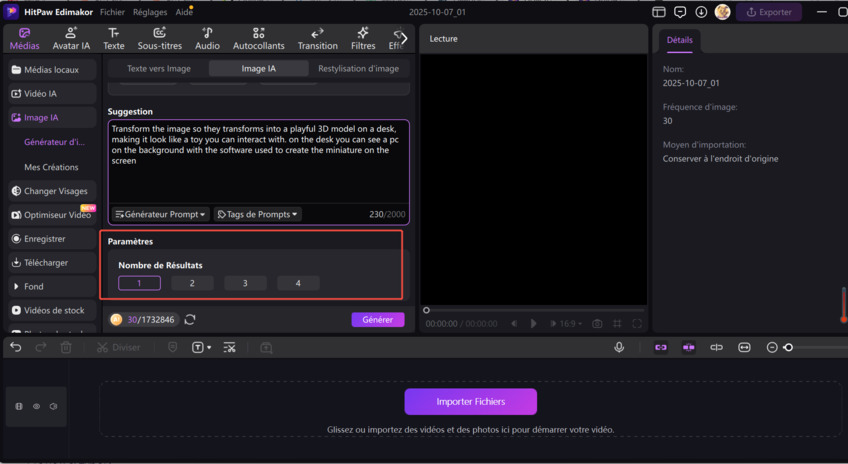Open the layout switcher icon
The width and height of the screenshot is (848, 464).
[658, 12]
